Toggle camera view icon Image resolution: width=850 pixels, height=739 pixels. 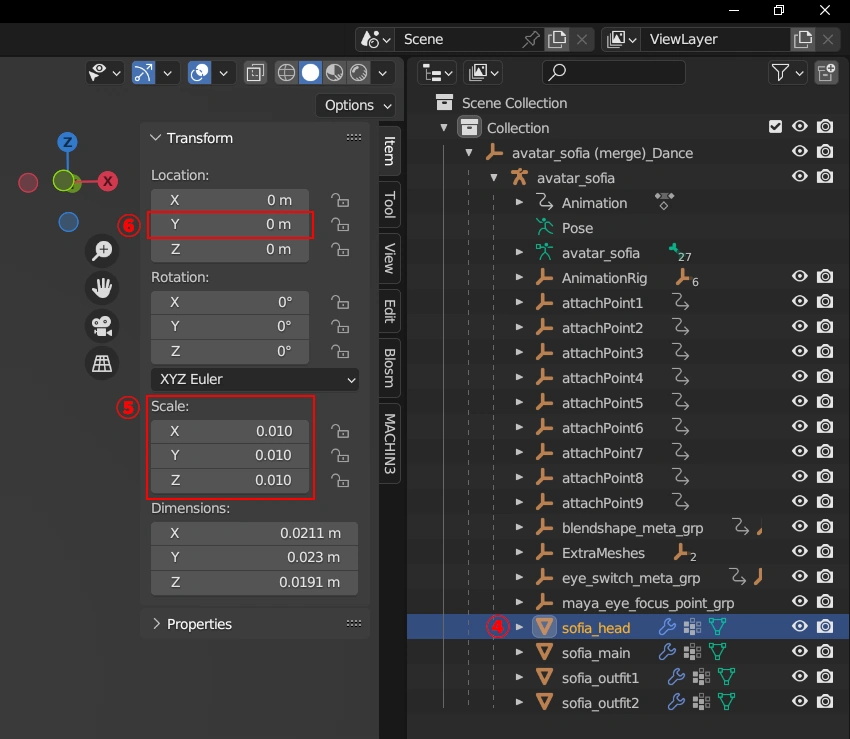tap(102, 326)
